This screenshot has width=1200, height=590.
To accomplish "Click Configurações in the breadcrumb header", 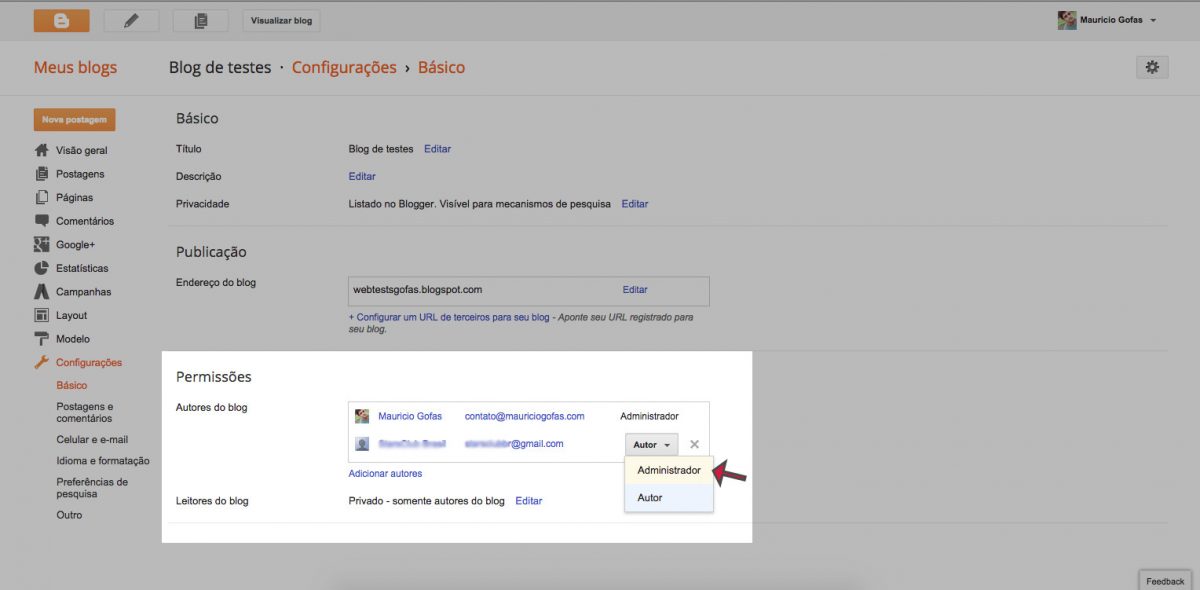I will coord(344,68).
